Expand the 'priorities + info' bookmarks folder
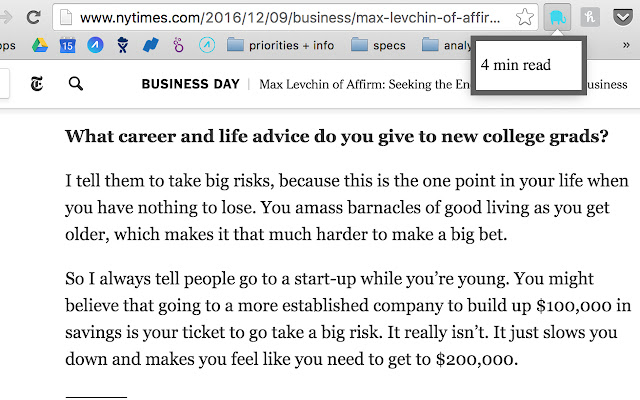 (x=280, y=45)
